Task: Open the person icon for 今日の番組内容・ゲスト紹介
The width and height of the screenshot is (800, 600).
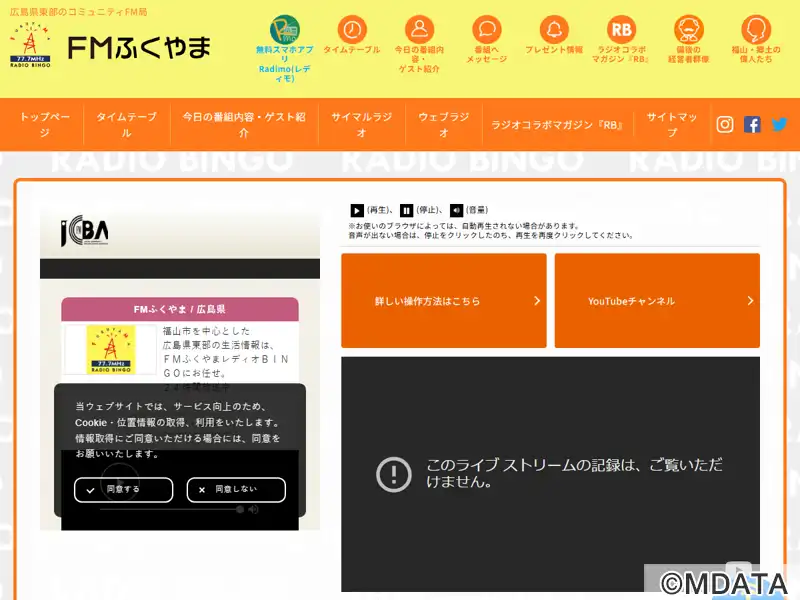Action: click(x=419, y=30)
